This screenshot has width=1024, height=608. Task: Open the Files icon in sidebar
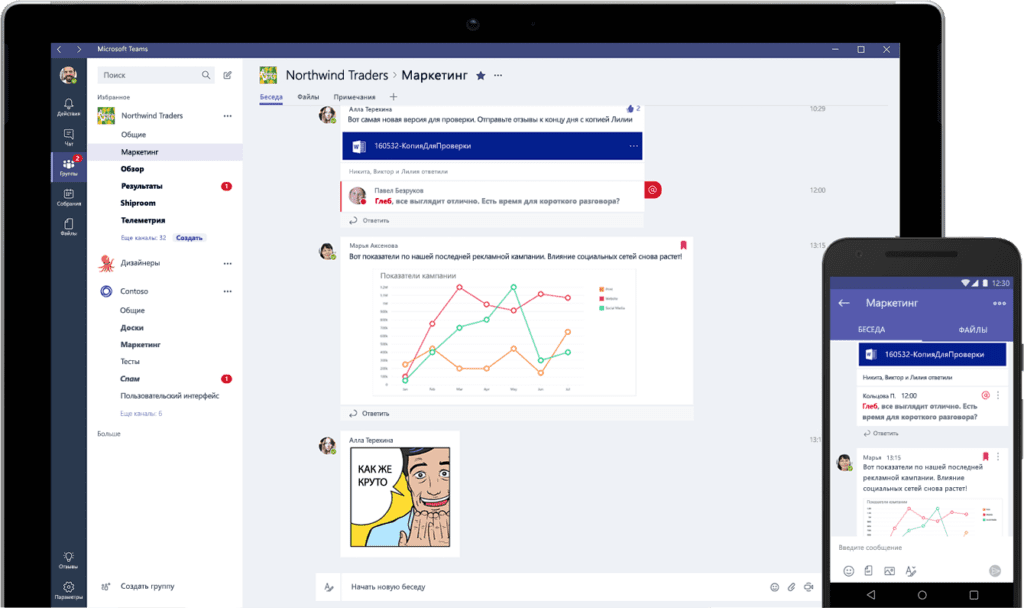pos(69,226)
